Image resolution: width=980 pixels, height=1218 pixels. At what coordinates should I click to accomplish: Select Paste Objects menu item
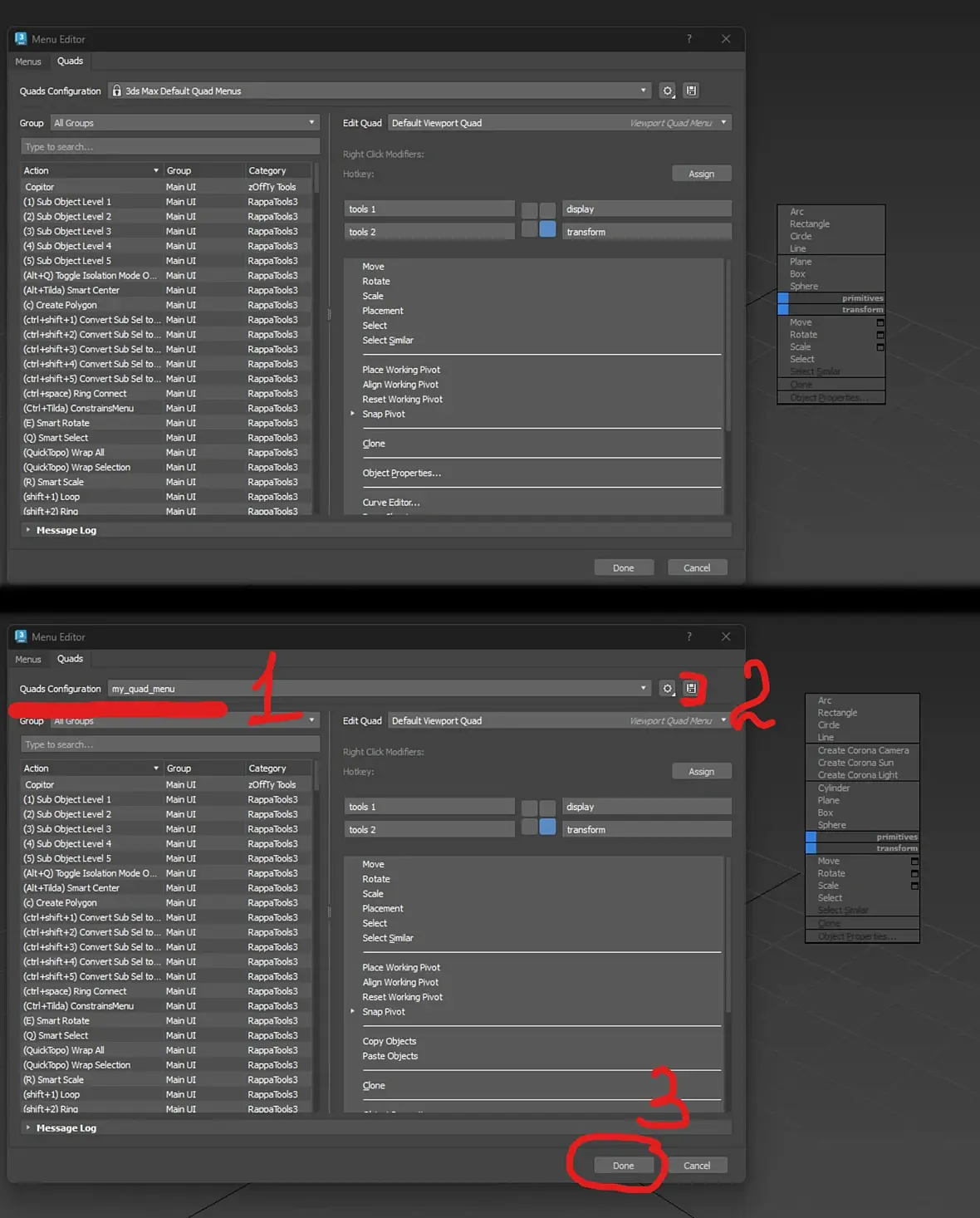pyautogui.click(x=390, y=1056)
